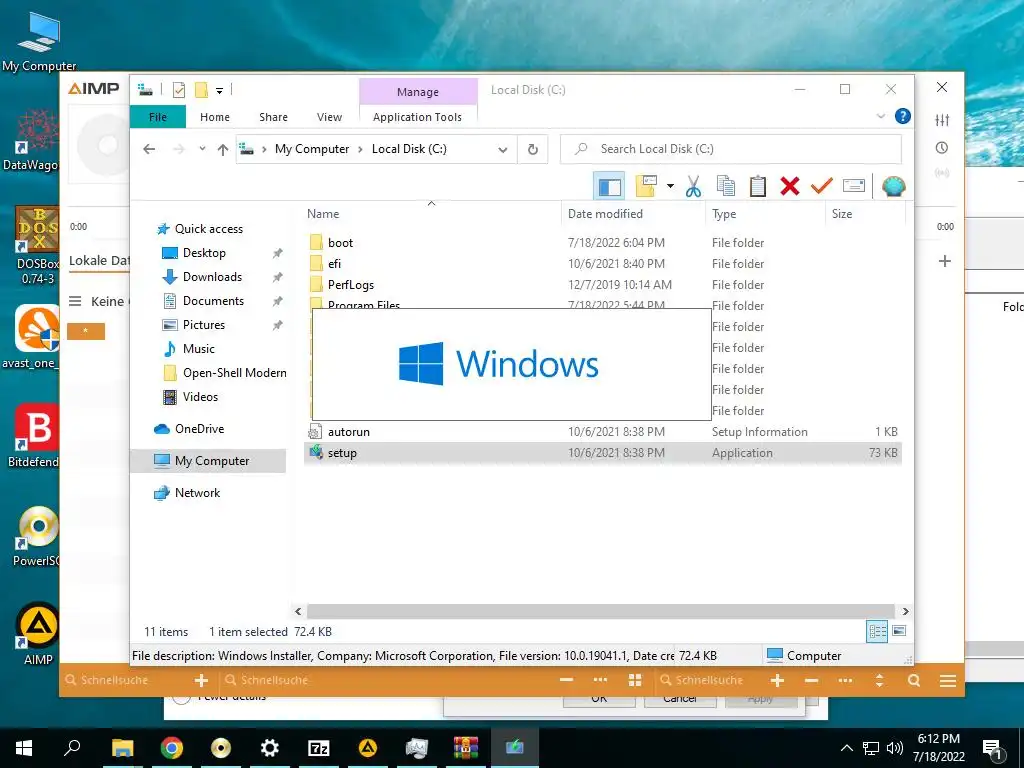
Task: Open AIMP main menu hamburger icon
Action: click(948, 680)
